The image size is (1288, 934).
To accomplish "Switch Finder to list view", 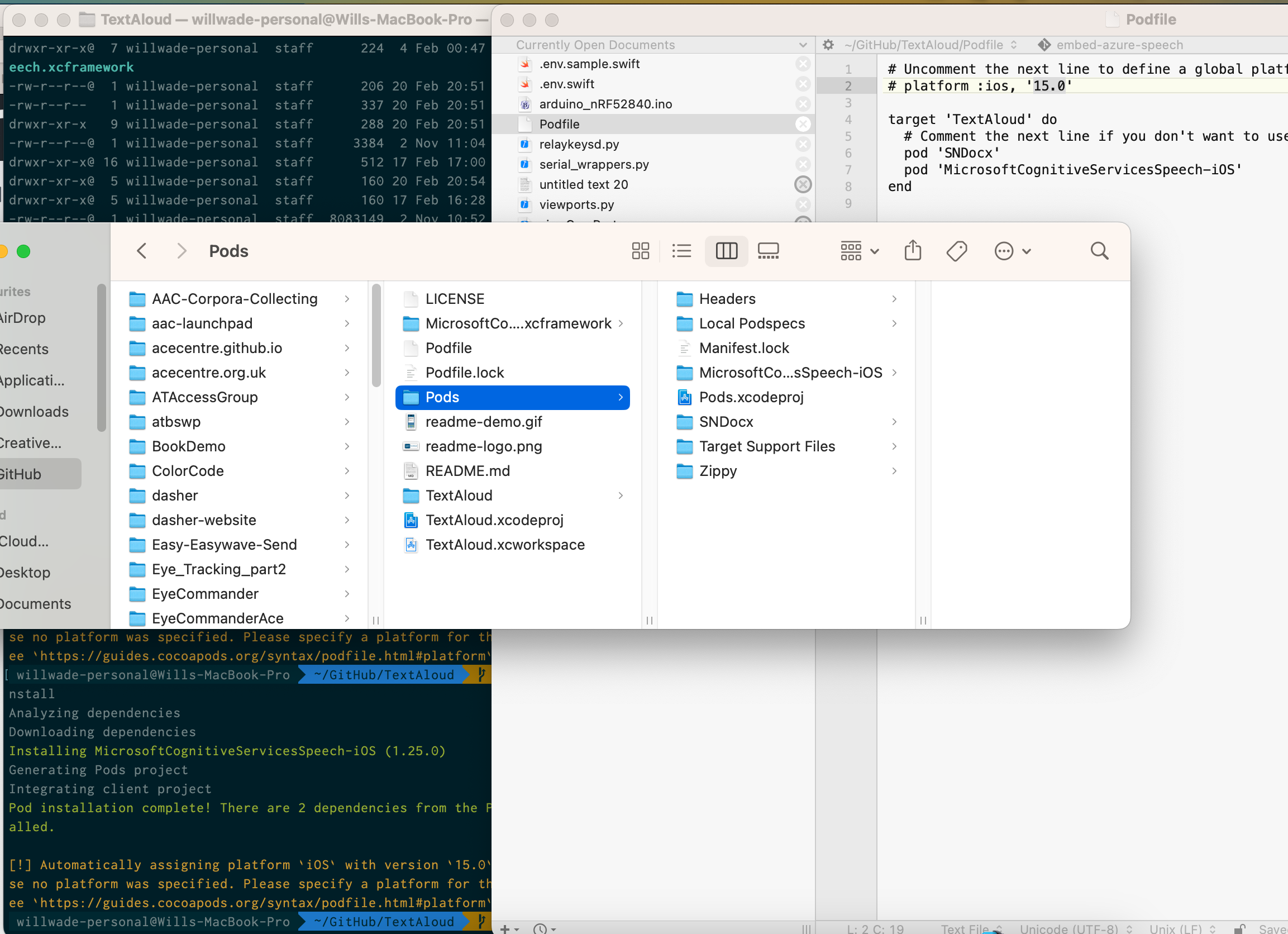I will click(681, 251).
